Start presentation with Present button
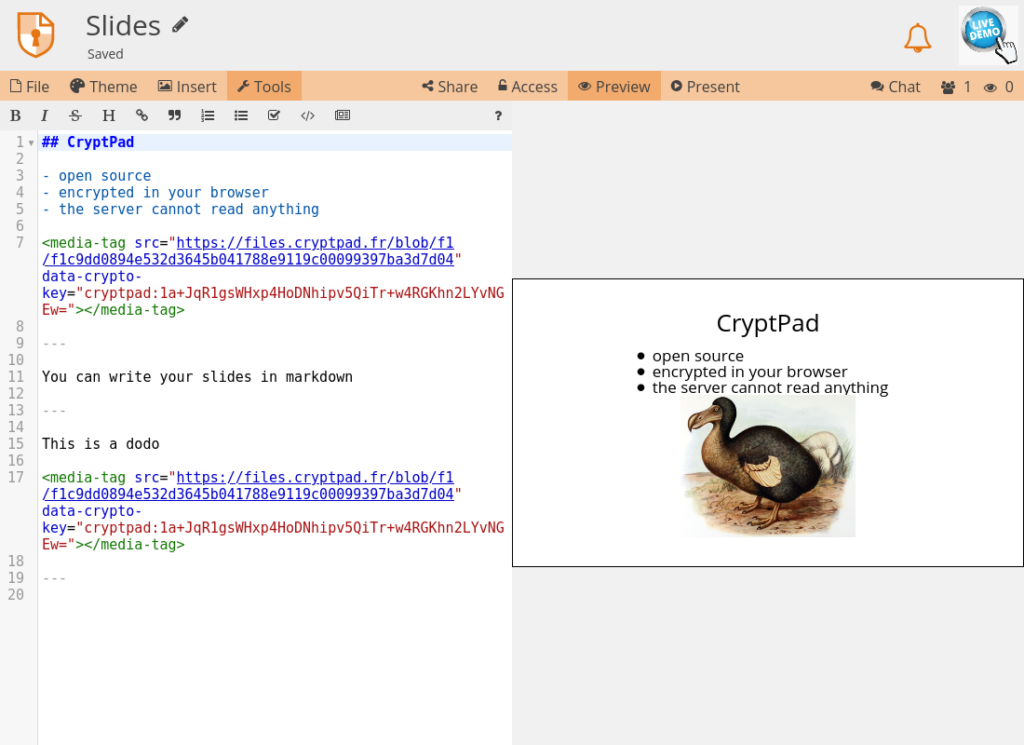The width and height of the screenshot is (1024, 745). [705, 86]
